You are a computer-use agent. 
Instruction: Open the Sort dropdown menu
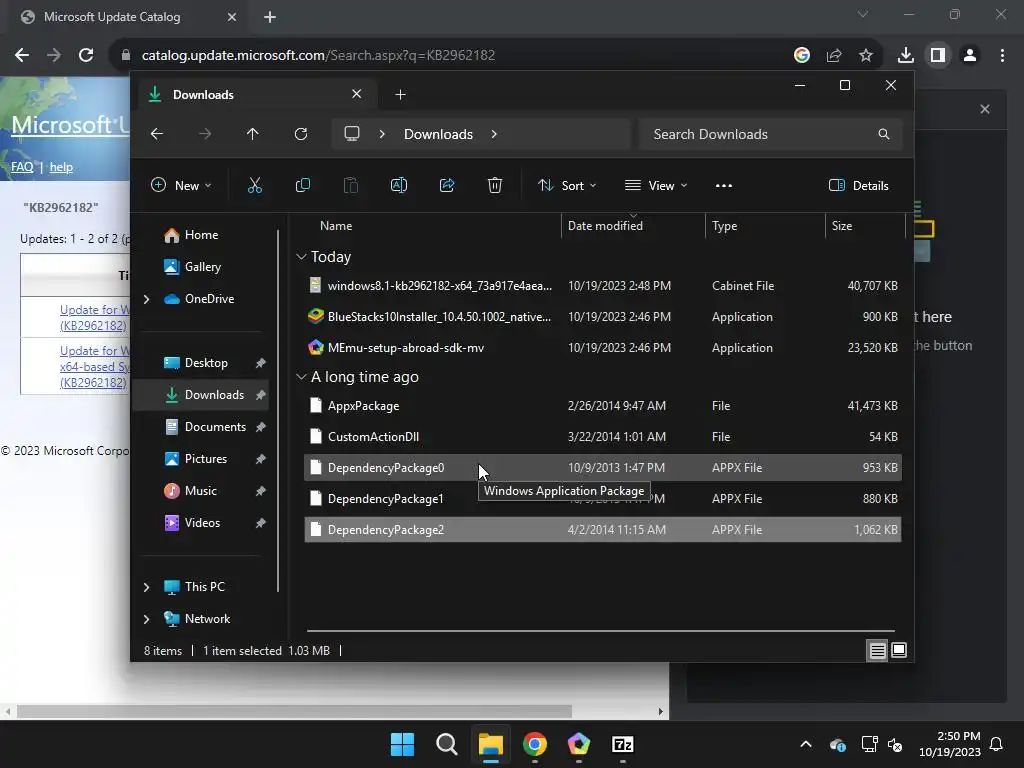coord(567,185)
